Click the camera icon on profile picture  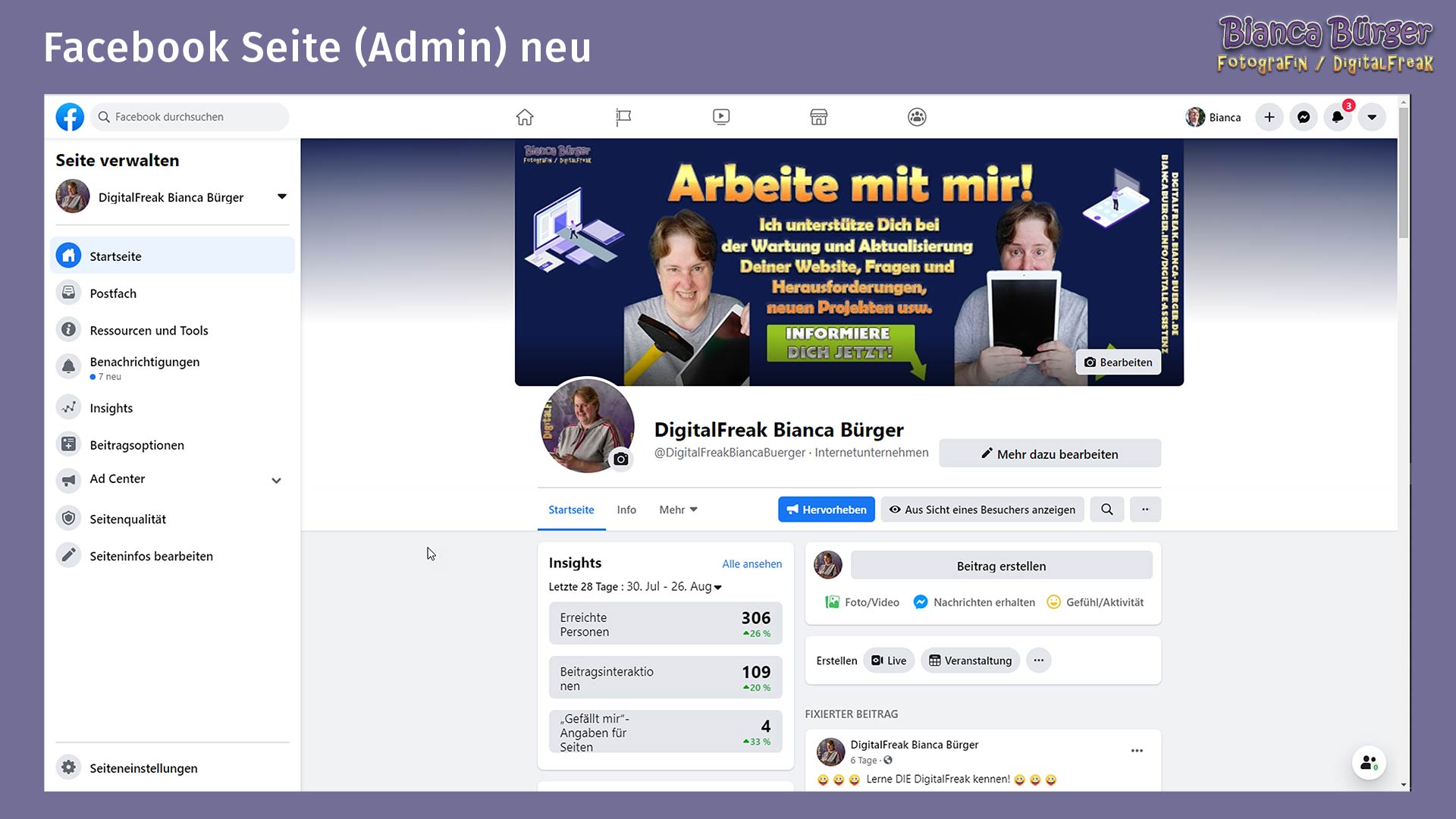click(x=621, y=459)
